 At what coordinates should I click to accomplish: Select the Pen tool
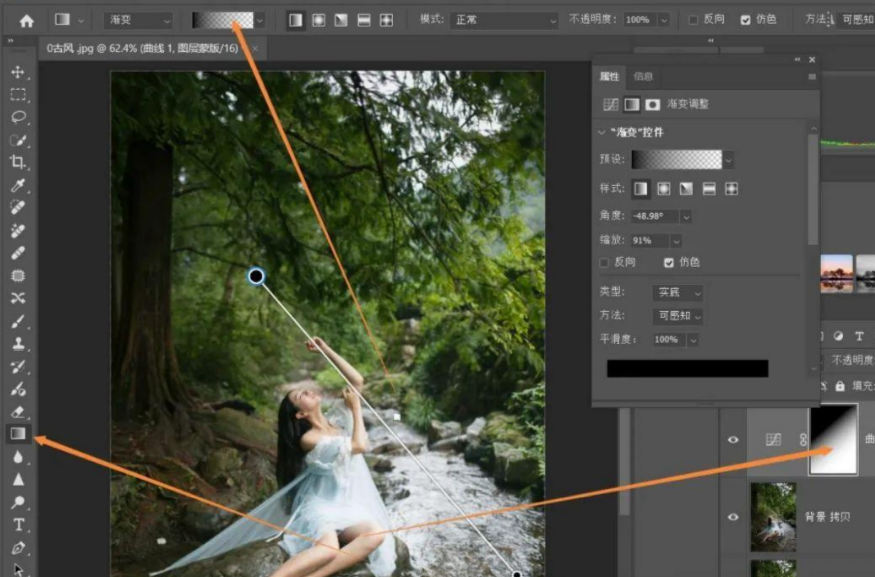(x=18, y=547)
